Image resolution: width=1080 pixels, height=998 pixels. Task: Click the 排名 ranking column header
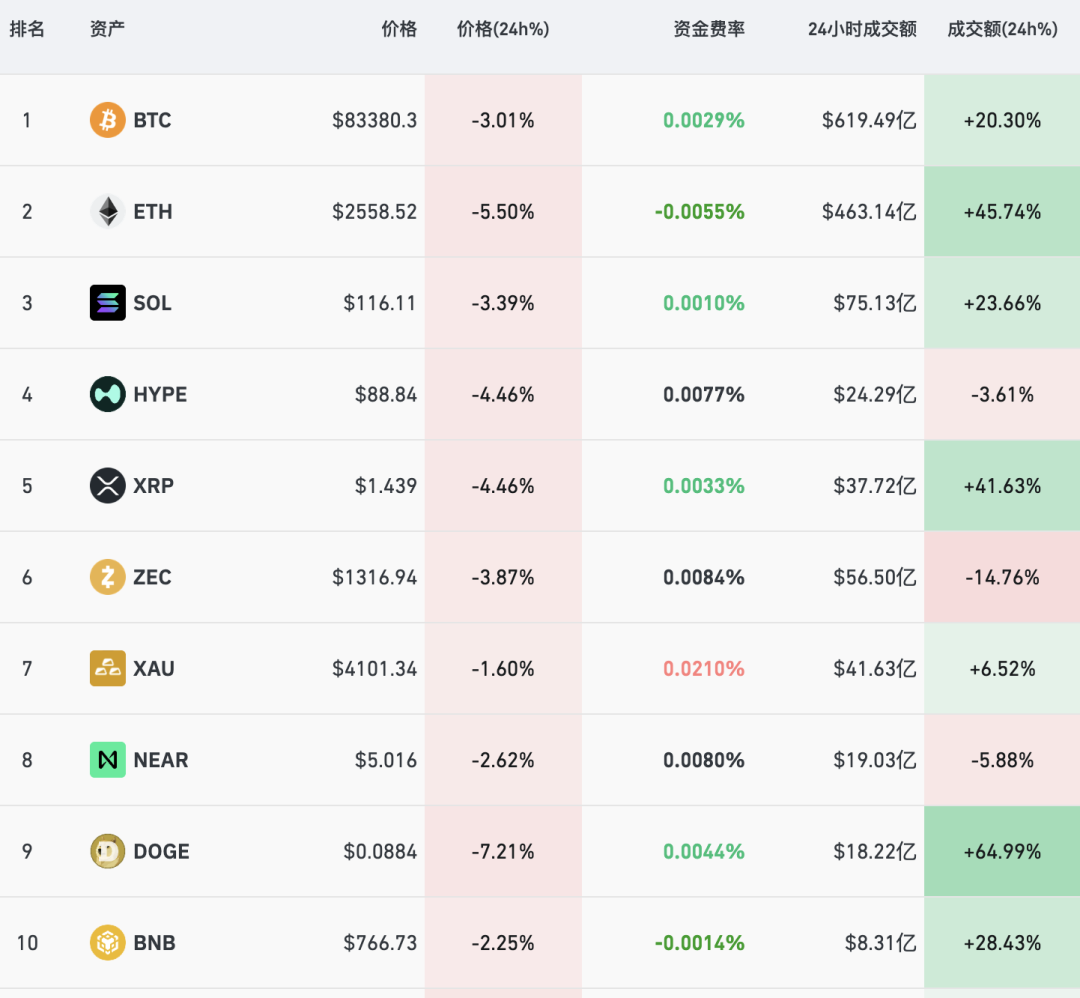27,29
